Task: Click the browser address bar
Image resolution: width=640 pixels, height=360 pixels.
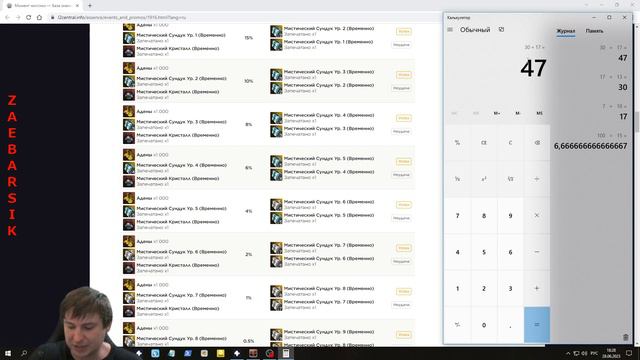Action: tap(245, 17)
